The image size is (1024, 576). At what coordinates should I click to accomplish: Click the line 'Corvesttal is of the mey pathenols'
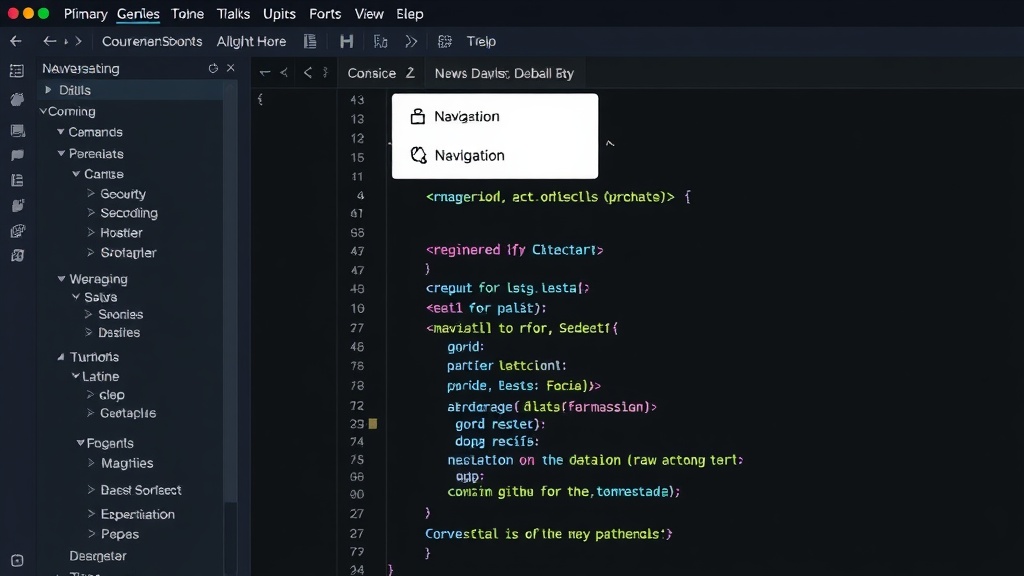[549, 534]
